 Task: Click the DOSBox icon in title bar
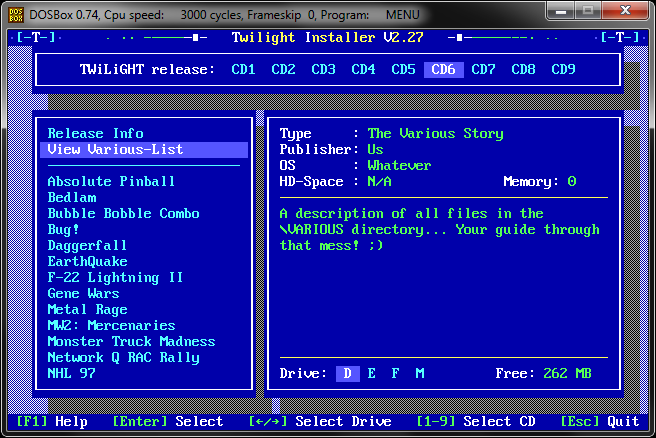16,15
